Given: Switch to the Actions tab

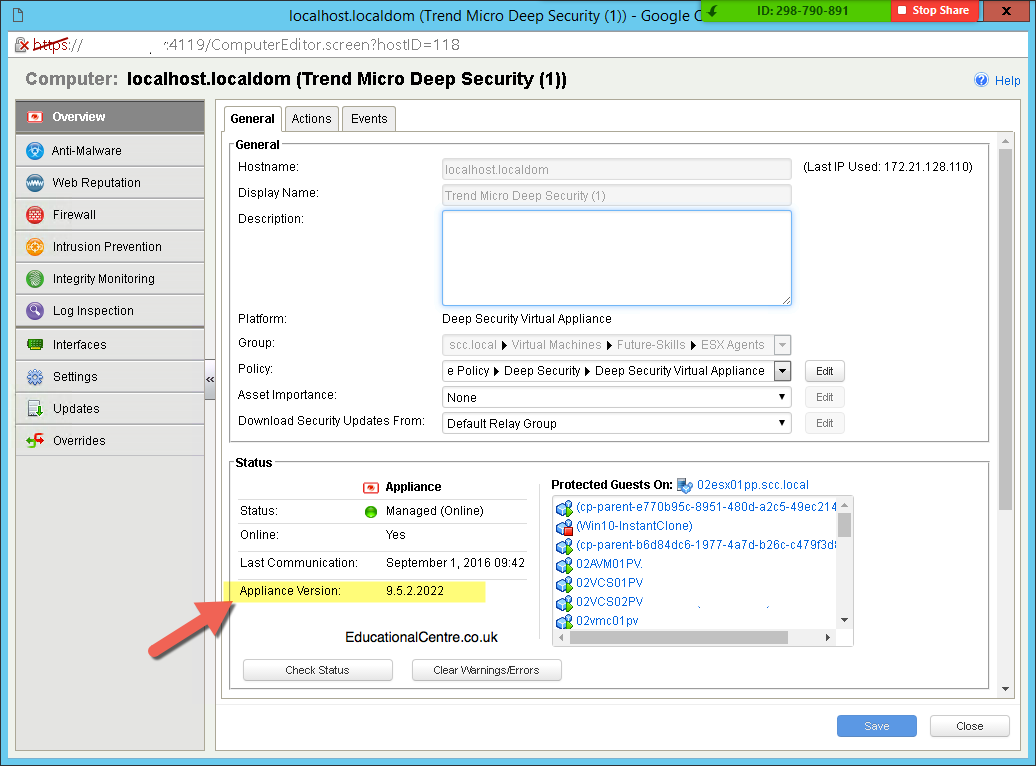Looking at the screenshot, I should (x=311, y=119).
